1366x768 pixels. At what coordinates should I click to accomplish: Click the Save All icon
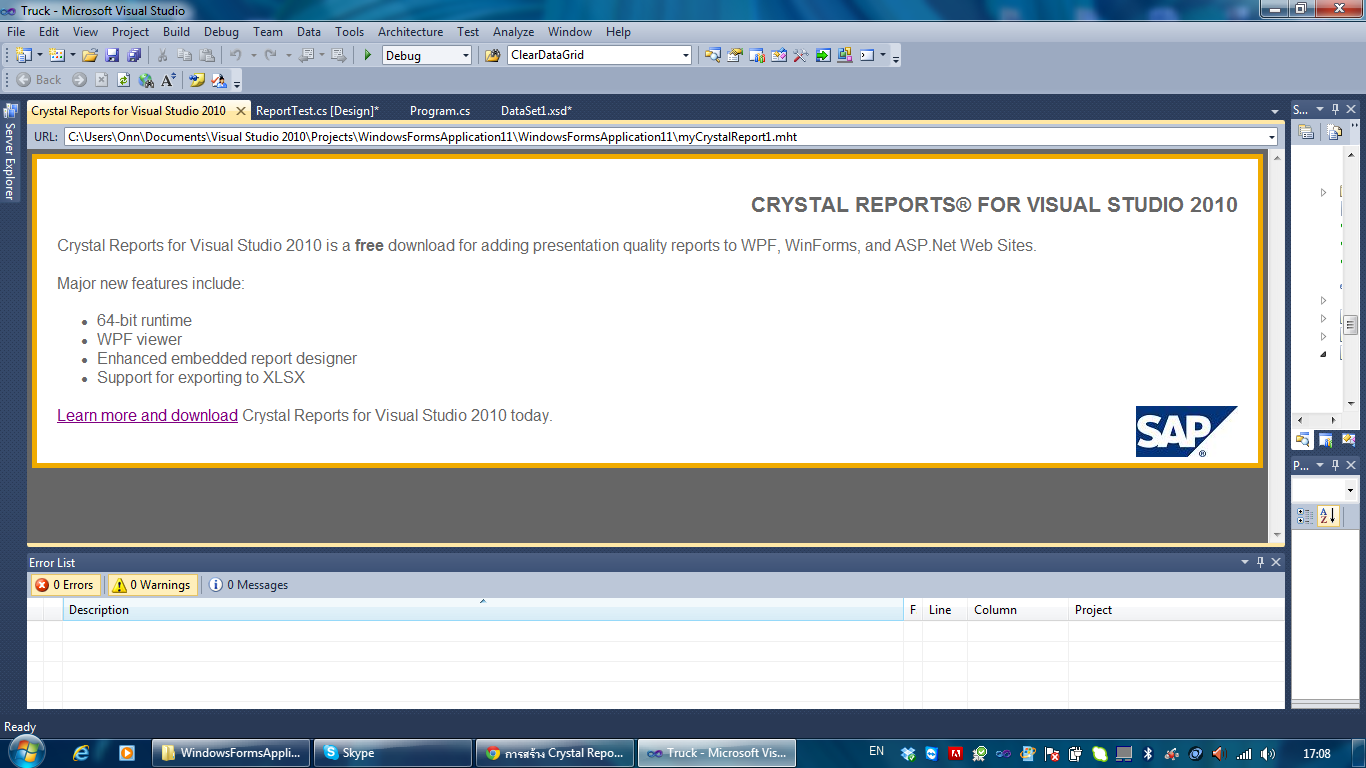(133, 56)
